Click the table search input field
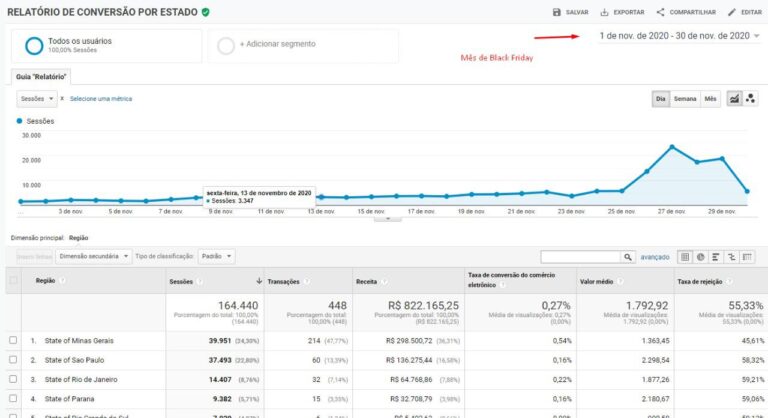 [x=580, y=257]
